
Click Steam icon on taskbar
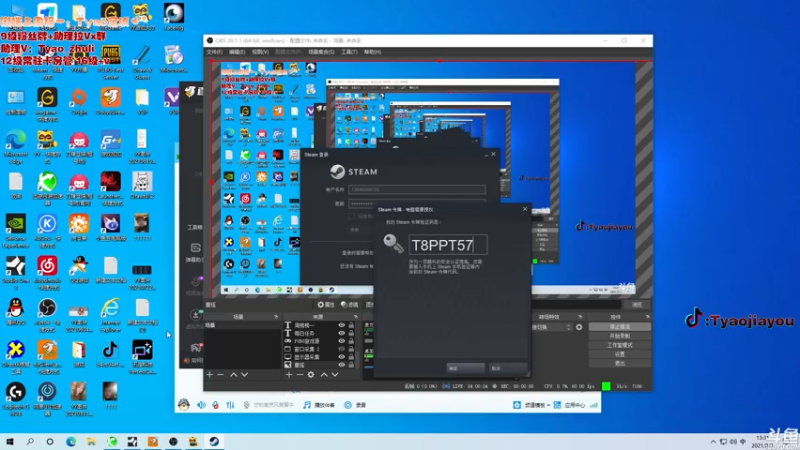214,441
